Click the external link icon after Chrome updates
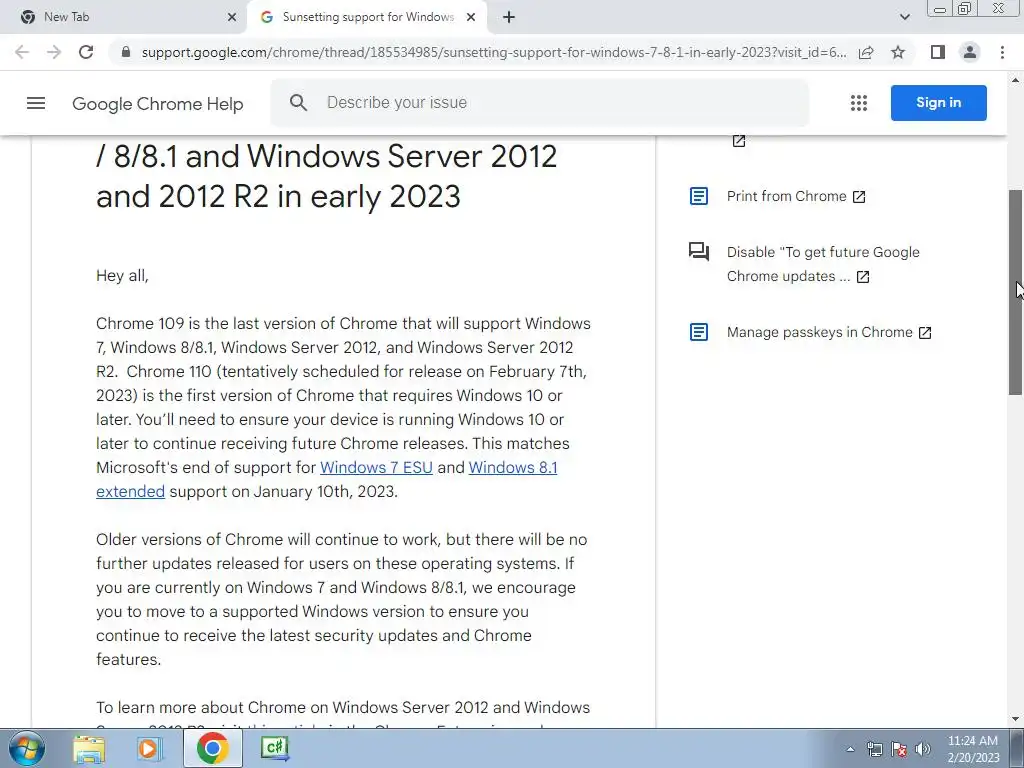Image resolution: width=1024 pixels, height=768 pixels. (x=863, y=277)
